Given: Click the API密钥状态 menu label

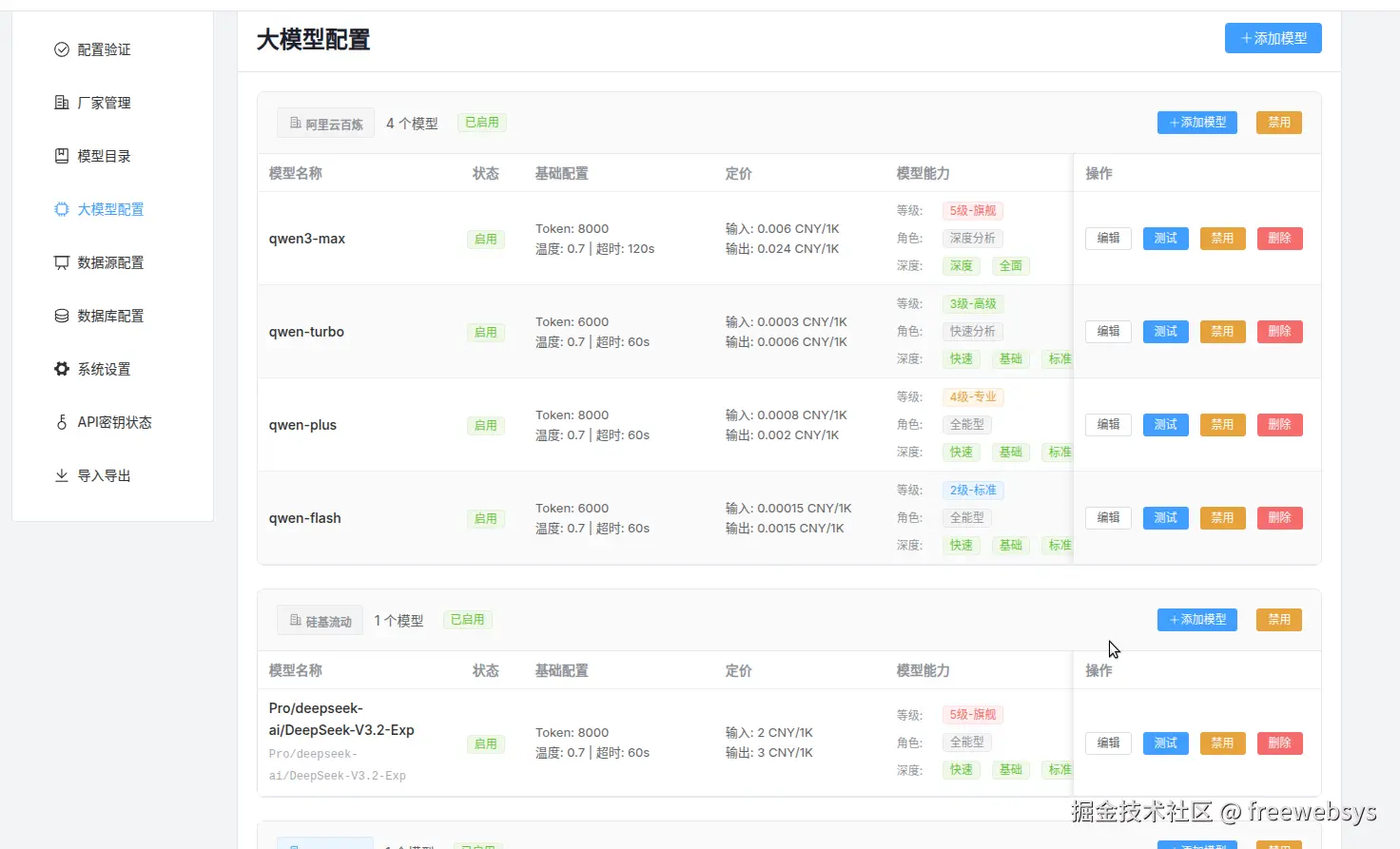Looking at the screenshot, I should click(x=115, y=422).
